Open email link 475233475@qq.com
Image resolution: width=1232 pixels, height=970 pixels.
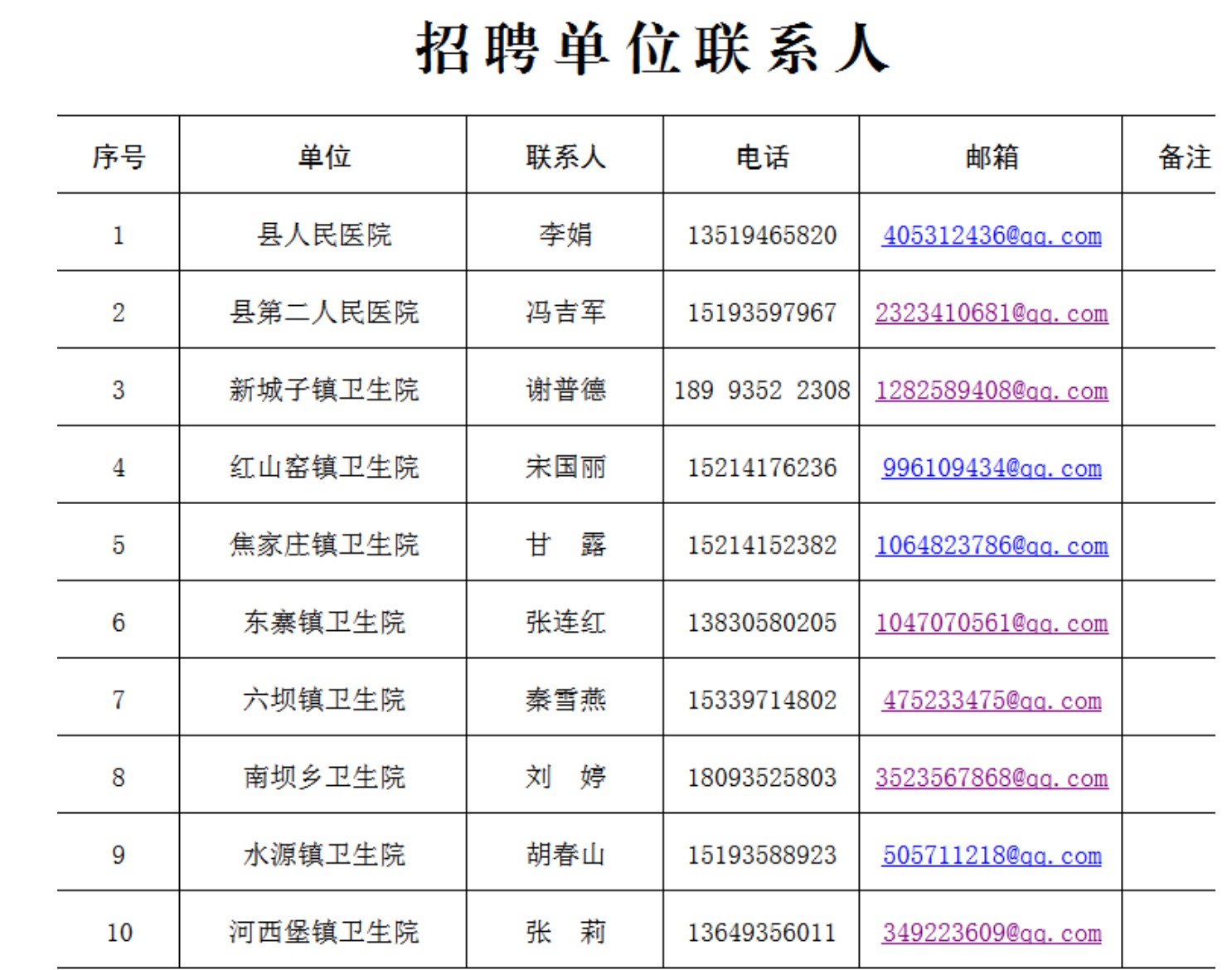pos(992,700)
